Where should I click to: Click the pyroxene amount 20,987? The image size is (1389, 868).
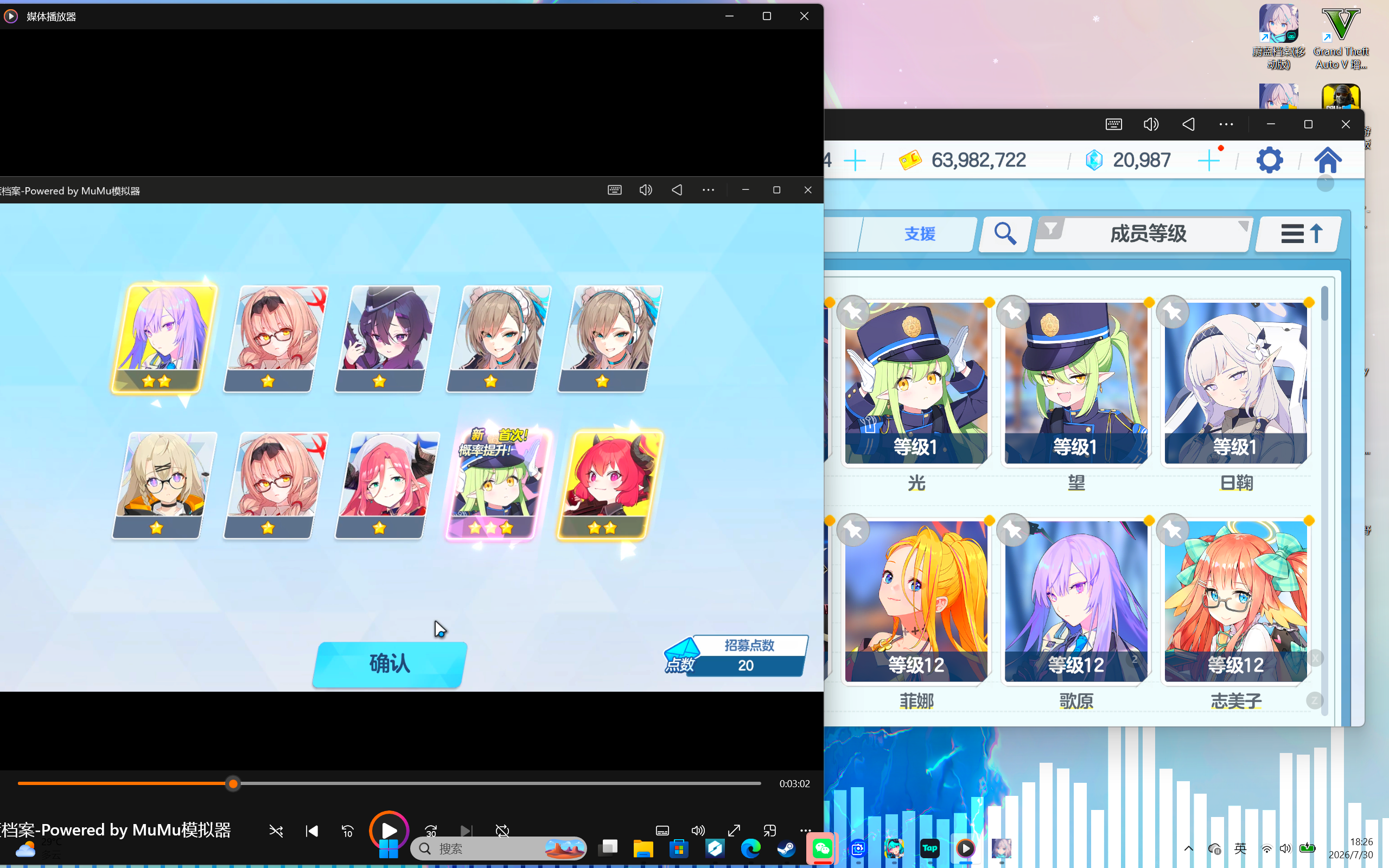1142,160
